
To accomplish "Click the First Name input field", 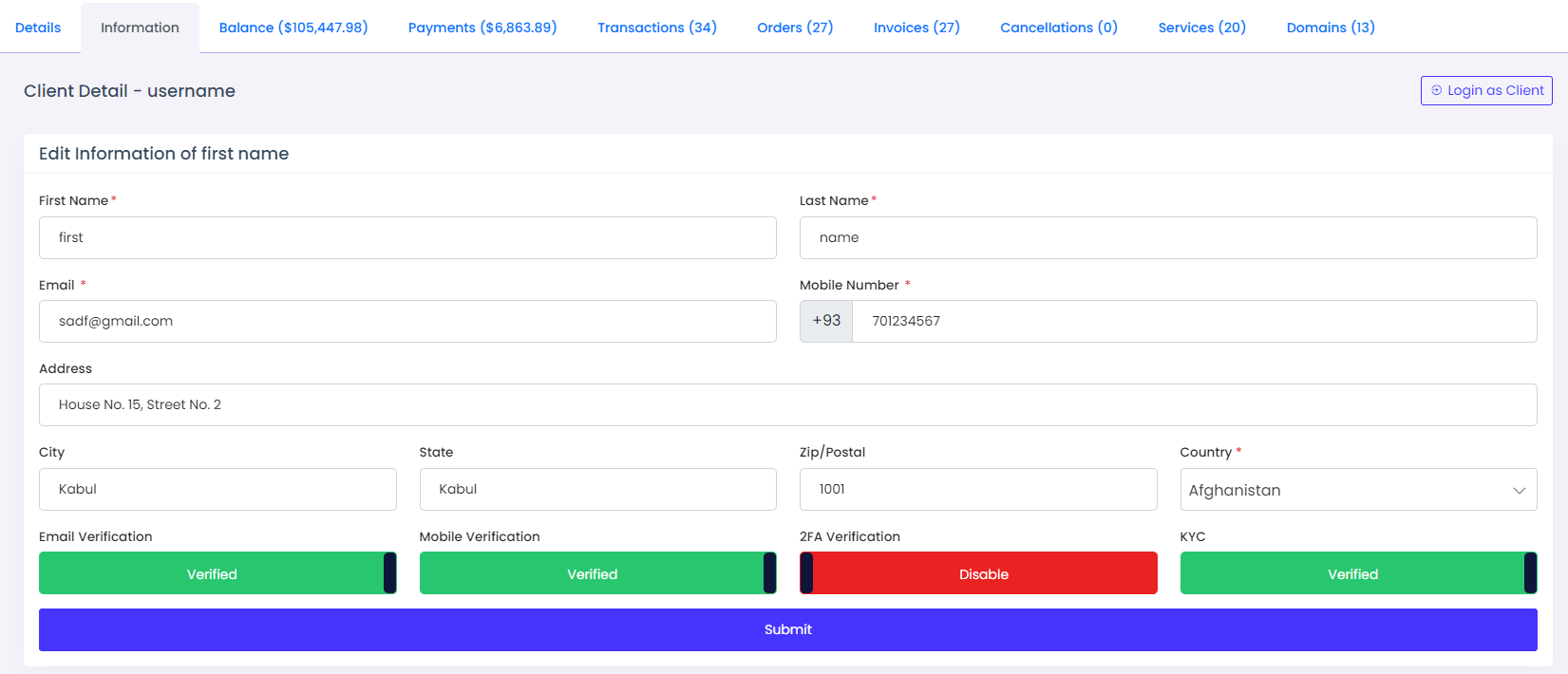I will click(x=407, y=237).
